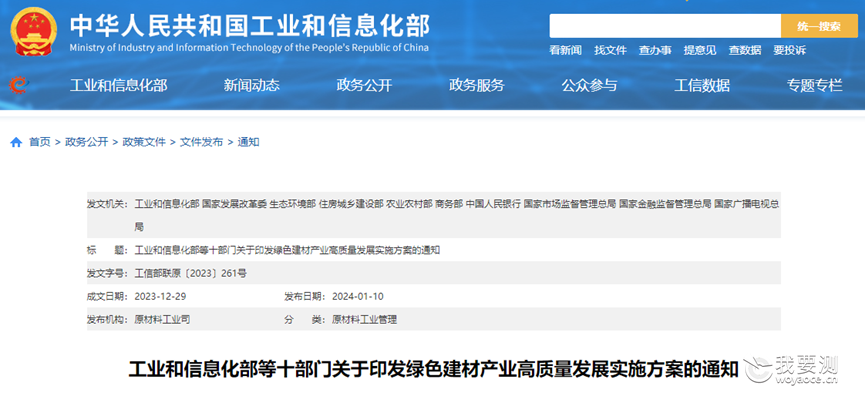Click the red gear MIIT icon
This screenshot has height=396, width=865.
(x=18, y=85)
